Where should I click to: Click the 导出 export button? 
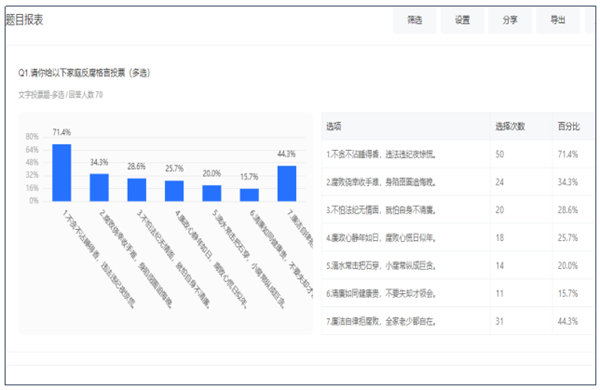pos(558,20)
